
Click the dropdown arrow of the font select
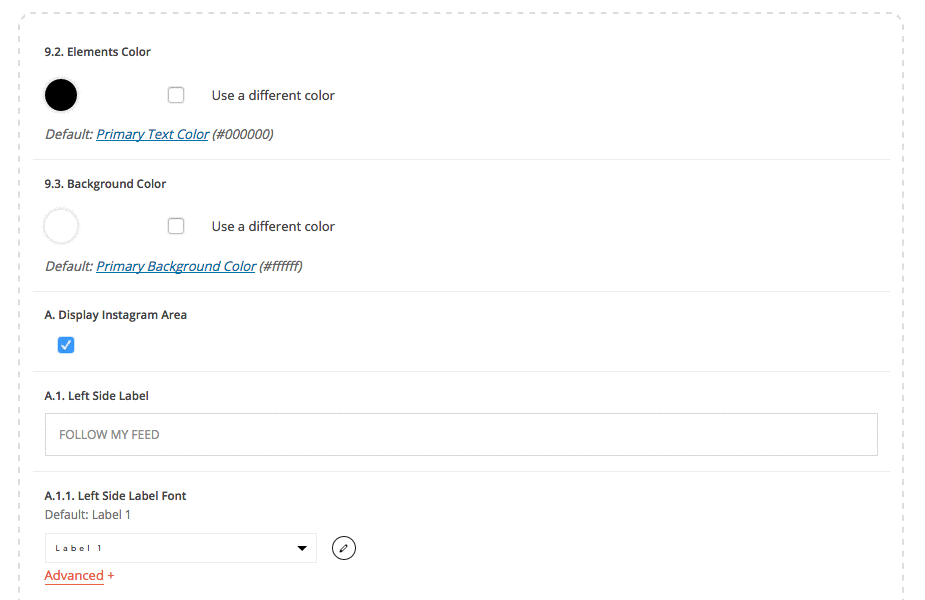click(x=302, y=548)
